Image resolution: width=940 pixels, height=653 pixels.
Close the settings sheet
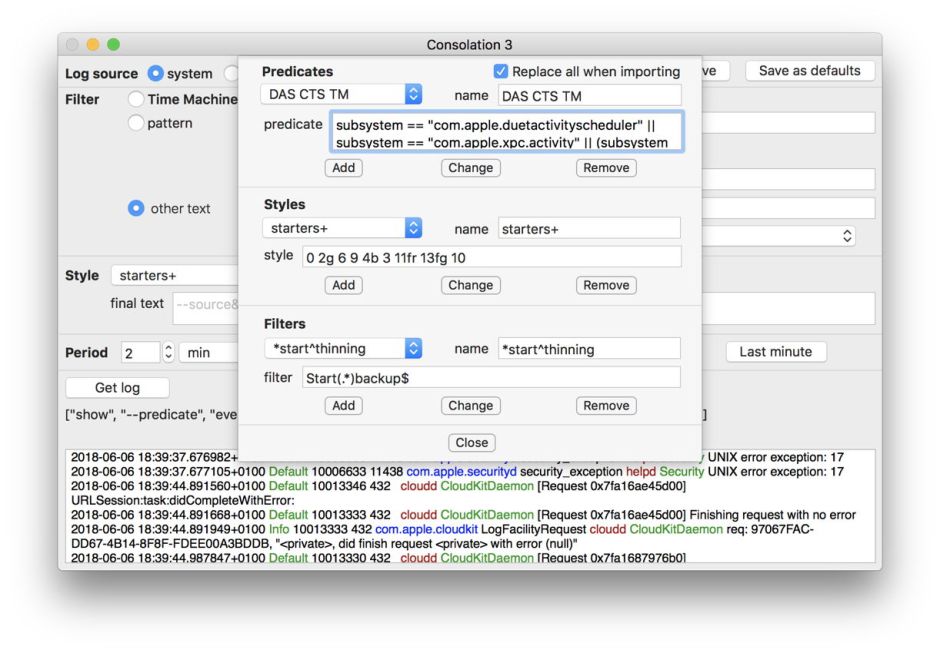(471, 443)
